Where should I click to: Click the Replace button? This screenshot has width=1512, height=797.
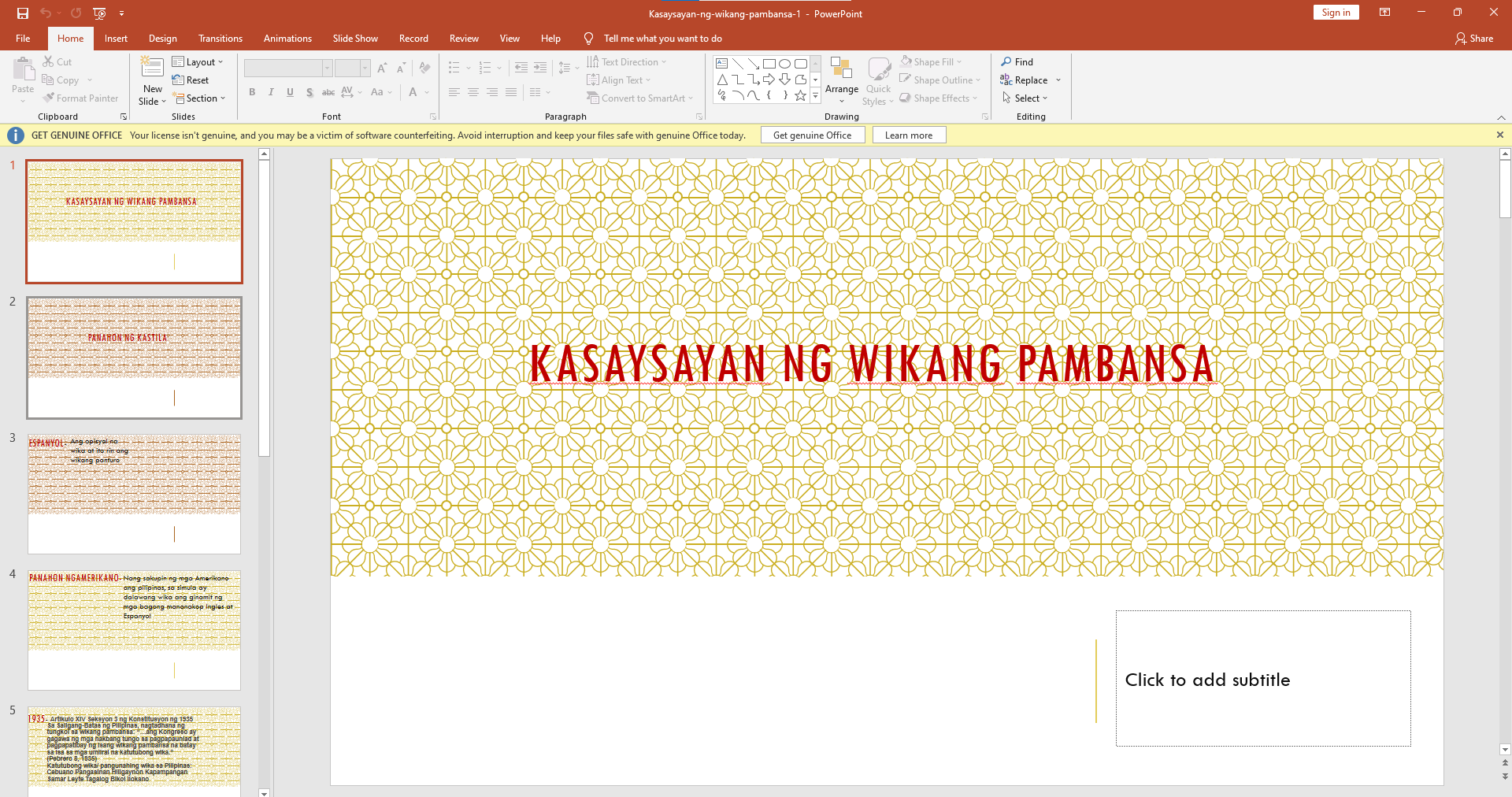pyautogui.click(x=1024, y=80)
